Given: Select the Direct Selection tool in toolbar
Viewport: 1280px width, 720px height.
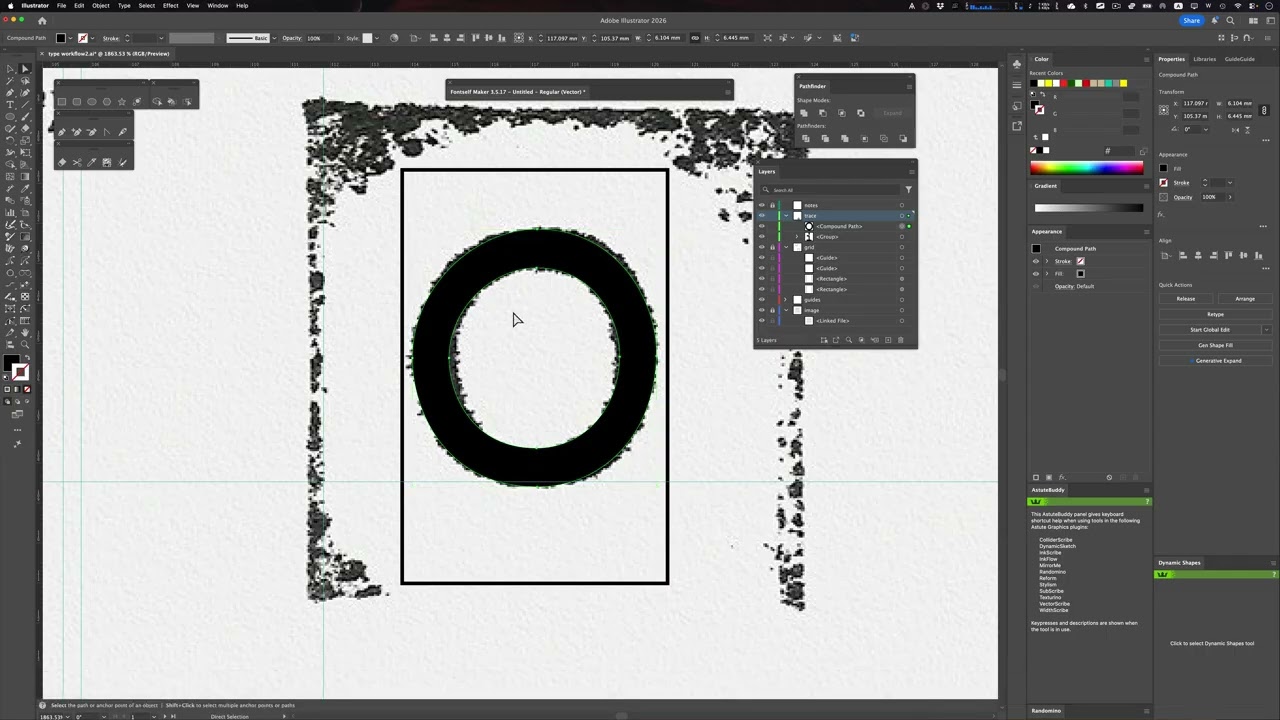Looking at the screenshot, I should [x=24, y=68].
